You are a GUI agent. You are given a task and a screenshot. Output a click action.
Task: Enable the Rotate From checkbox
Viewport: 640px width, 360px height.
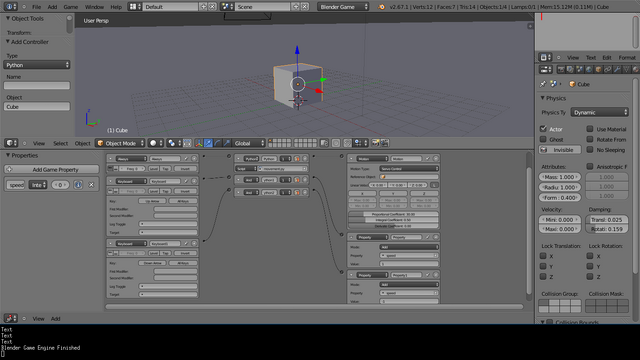[x=590, y=139]
